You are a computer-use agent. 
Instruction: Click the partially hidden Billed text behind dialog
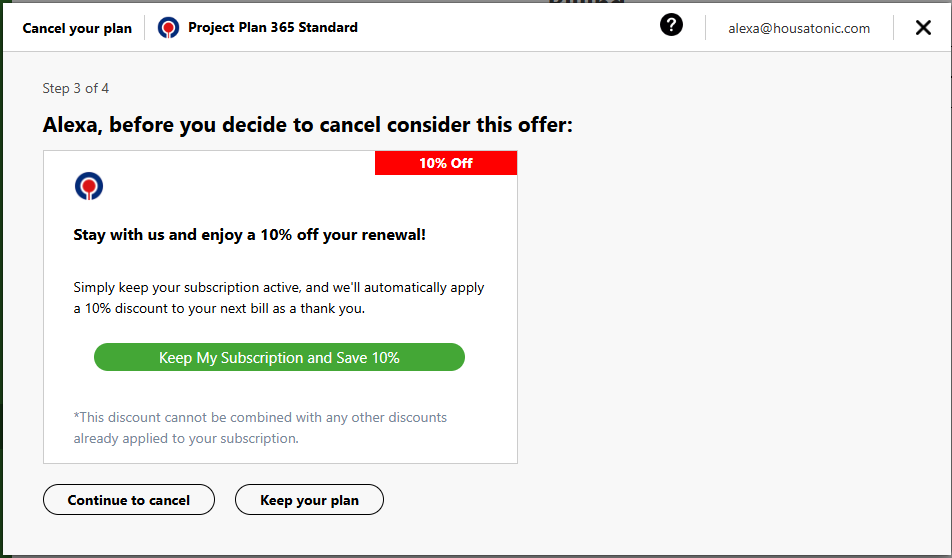(x=586, y=2)
